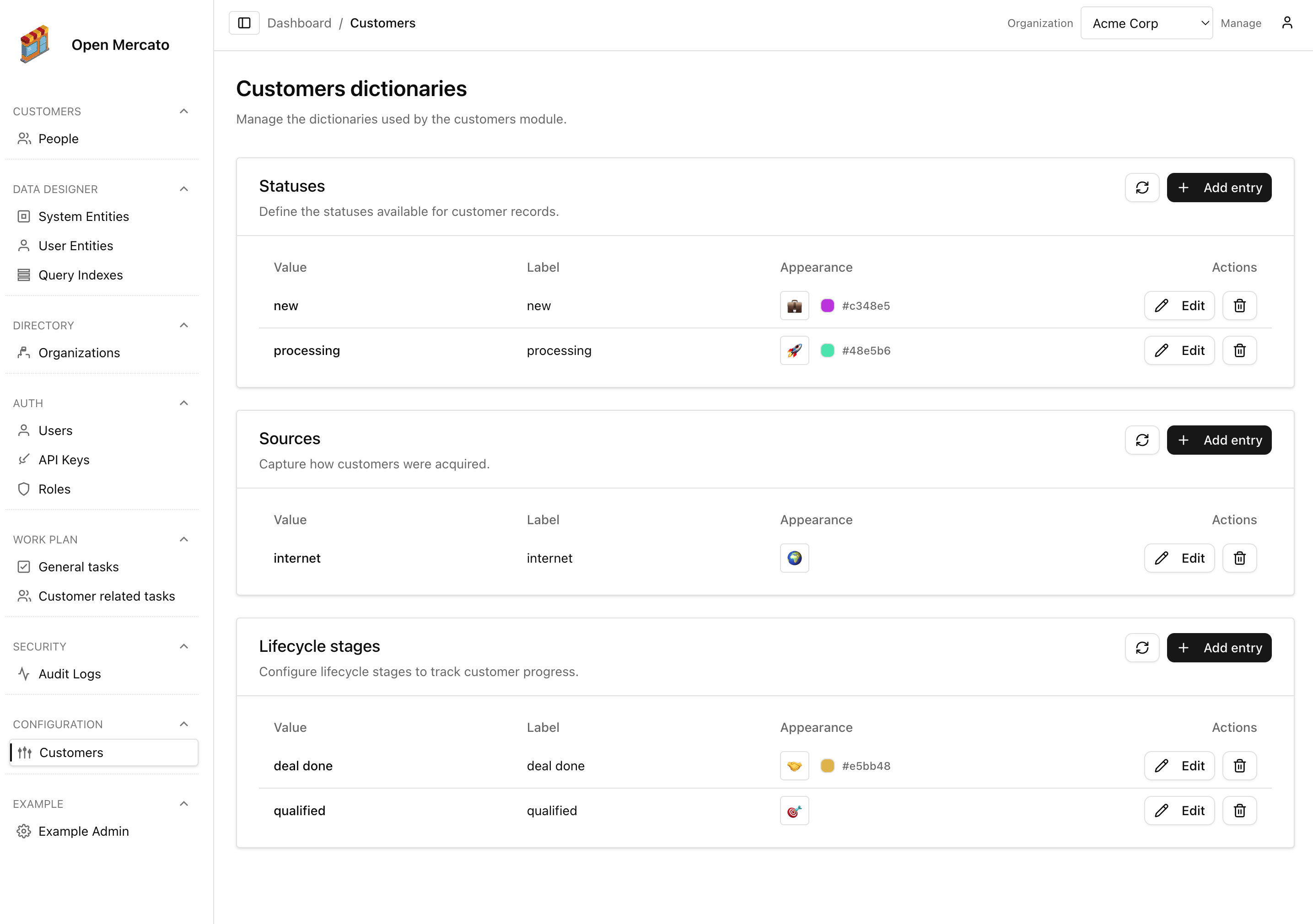Toggle the sidebar with the panel icon

click(244, 23)
